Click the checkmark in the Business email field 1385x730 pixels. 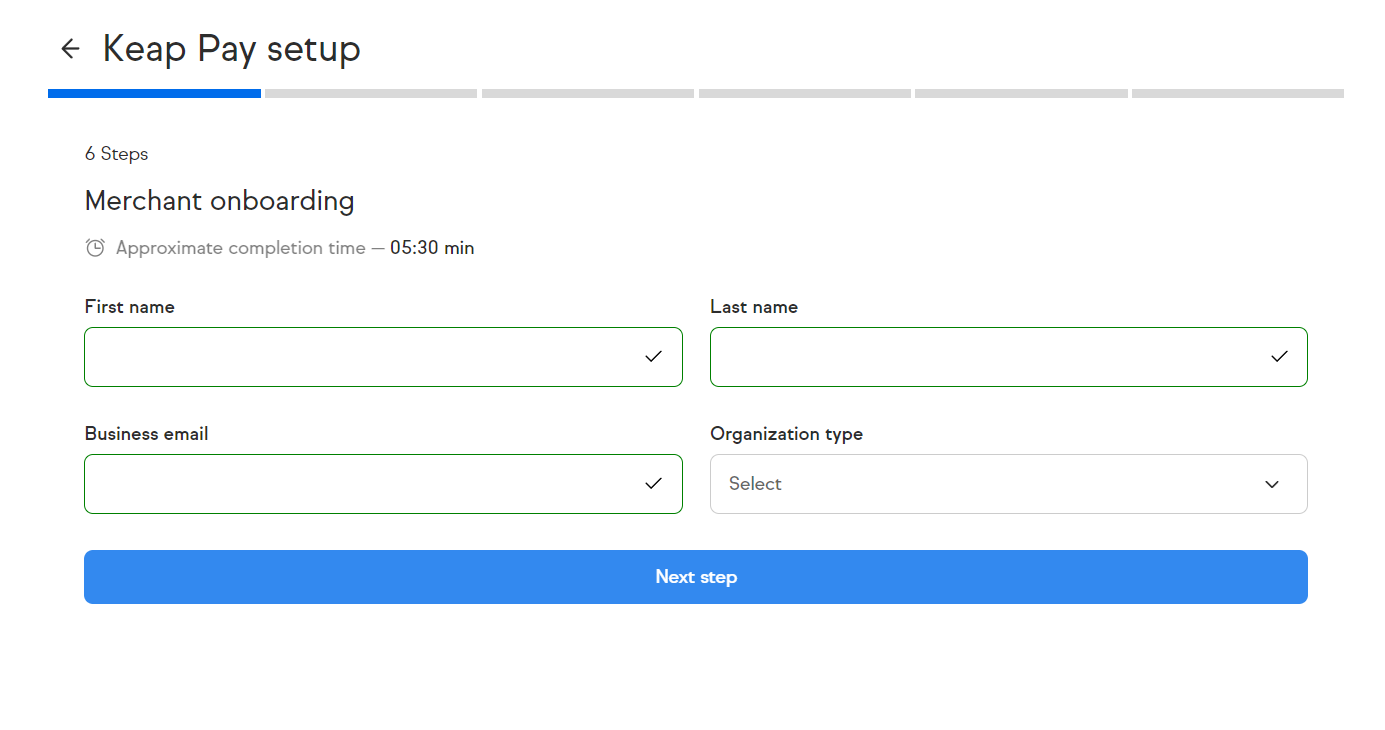coord(653,484)
